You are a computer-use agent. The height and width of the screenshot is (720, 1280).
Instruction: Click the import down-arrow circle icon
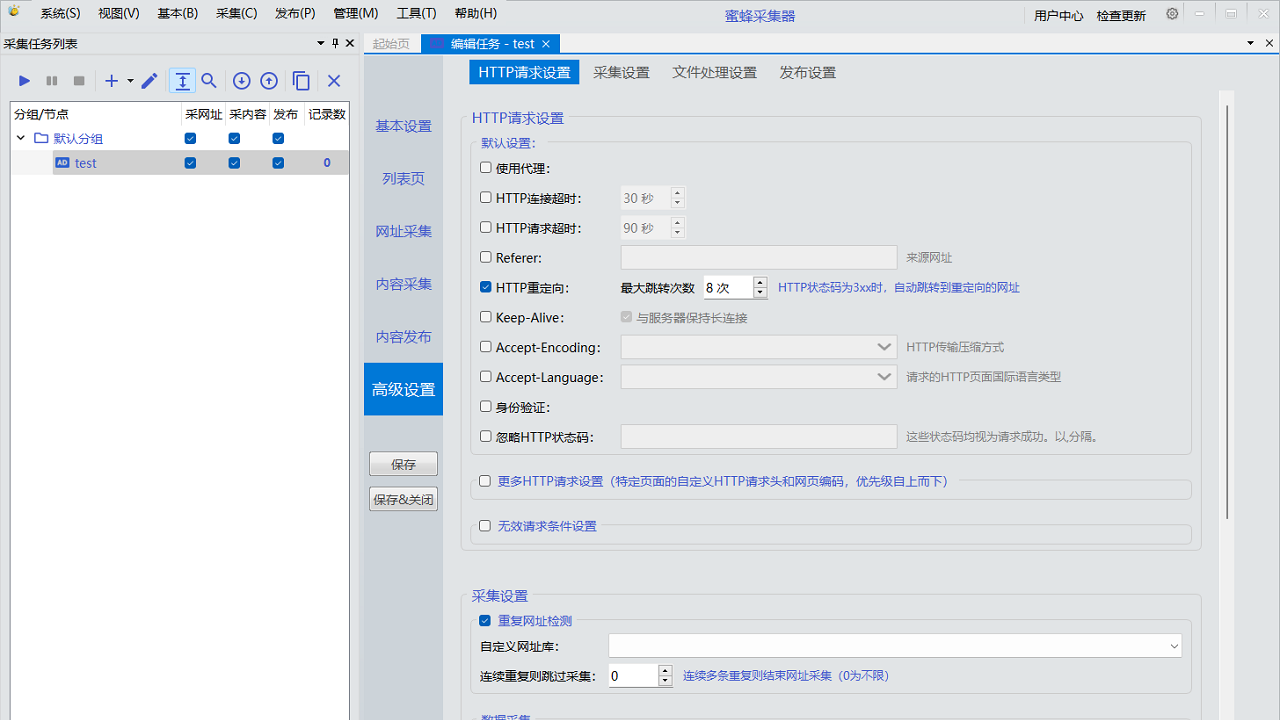click(x=241, y=81)
